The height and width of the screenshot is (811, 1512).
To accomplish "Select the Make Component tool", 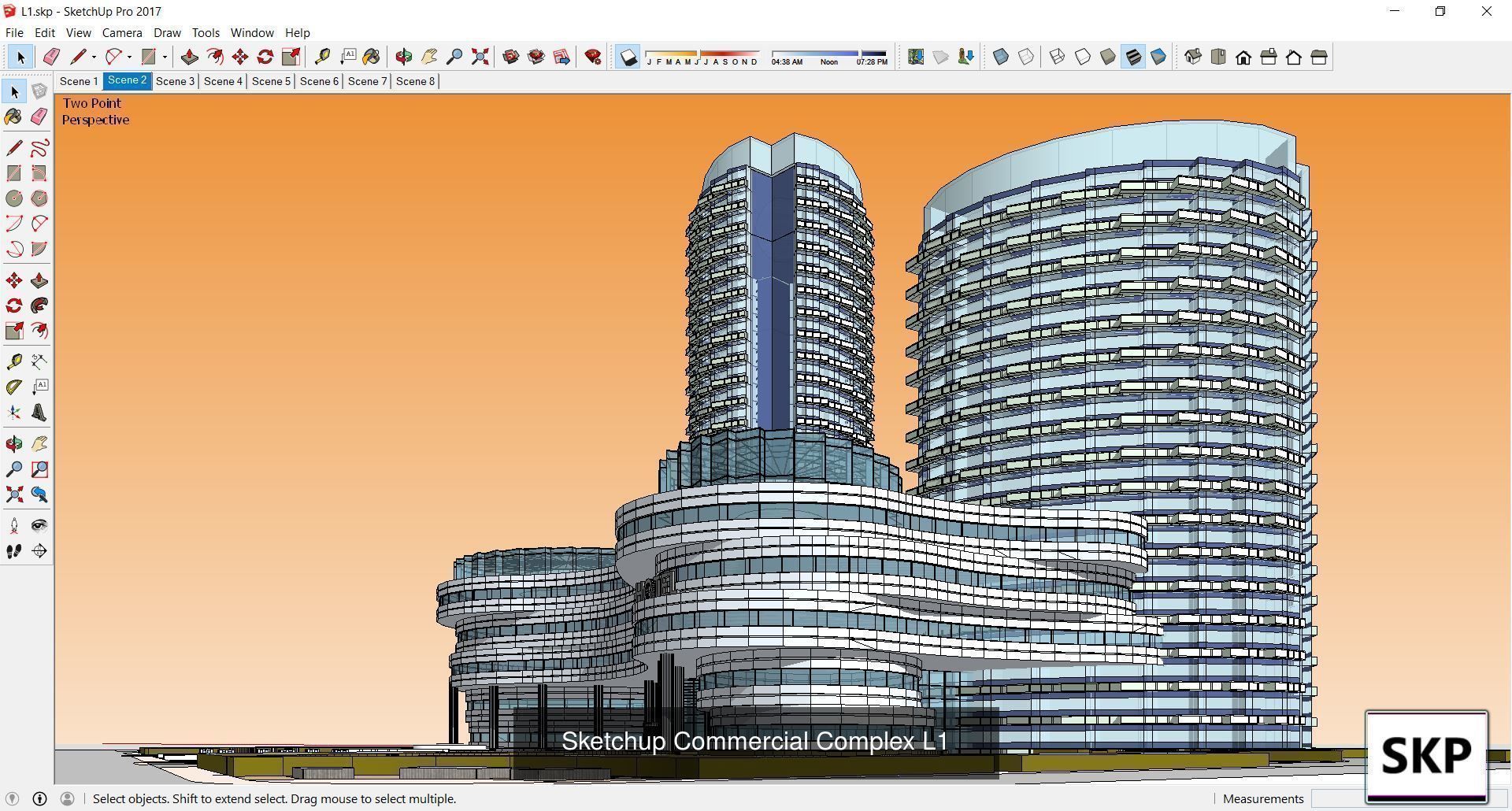I will pos(39,91).
